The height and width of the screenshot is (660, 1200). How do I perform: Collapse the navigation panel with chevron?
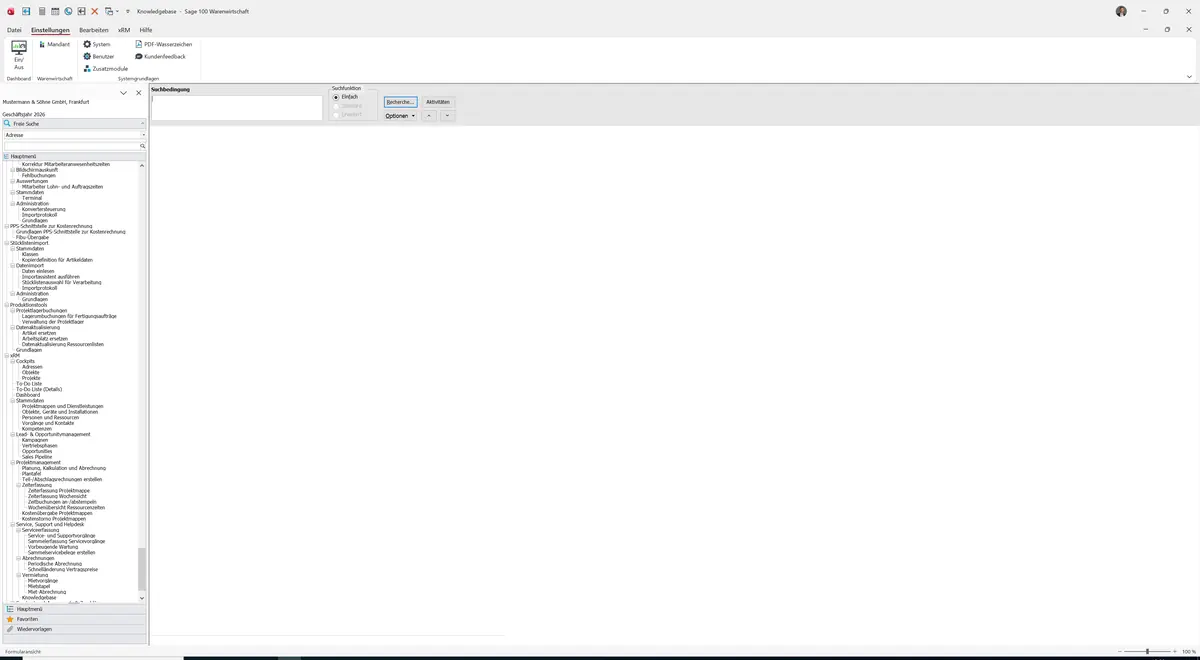[x=123, y=92]
